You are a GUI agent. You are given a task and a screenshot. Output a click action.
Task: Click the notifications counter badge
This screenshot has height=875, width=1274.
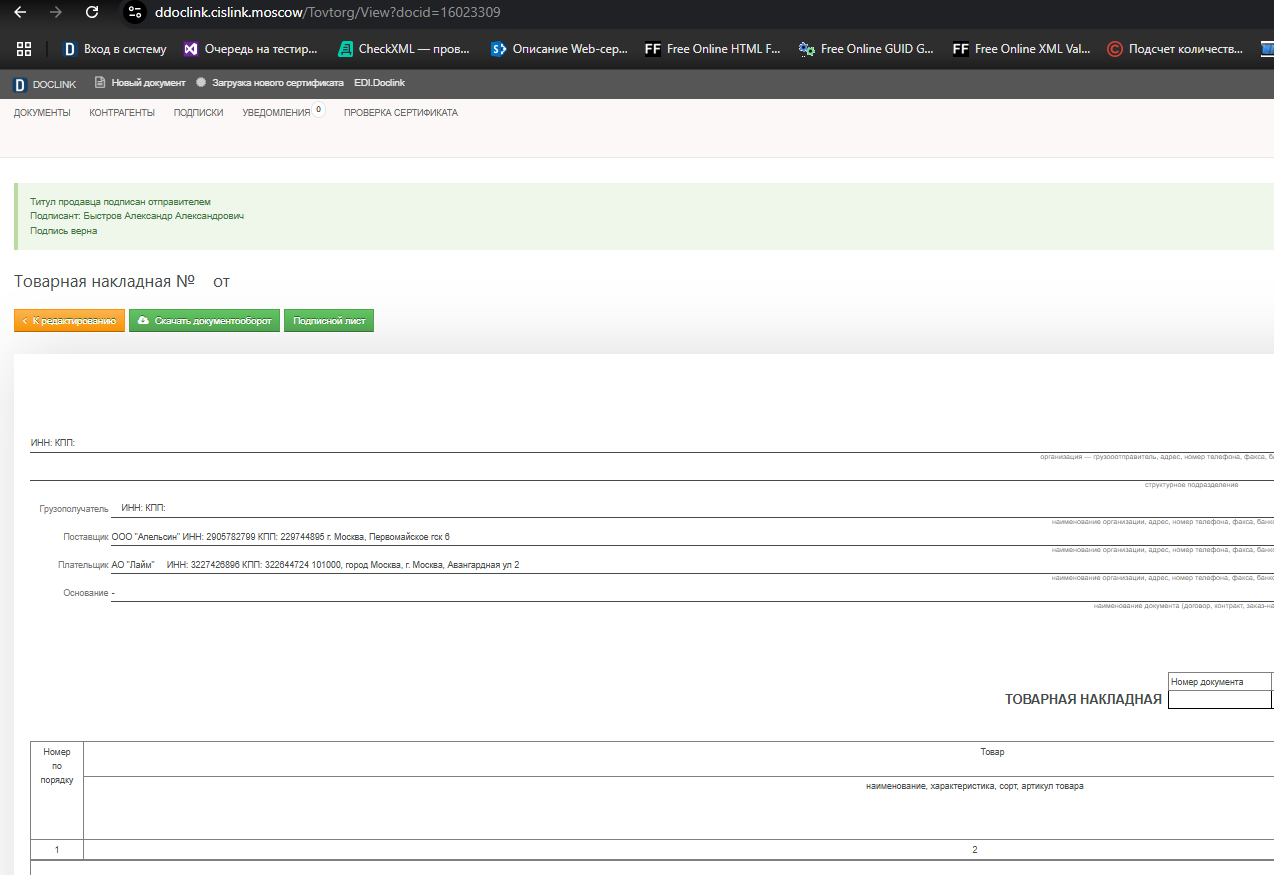319,109
